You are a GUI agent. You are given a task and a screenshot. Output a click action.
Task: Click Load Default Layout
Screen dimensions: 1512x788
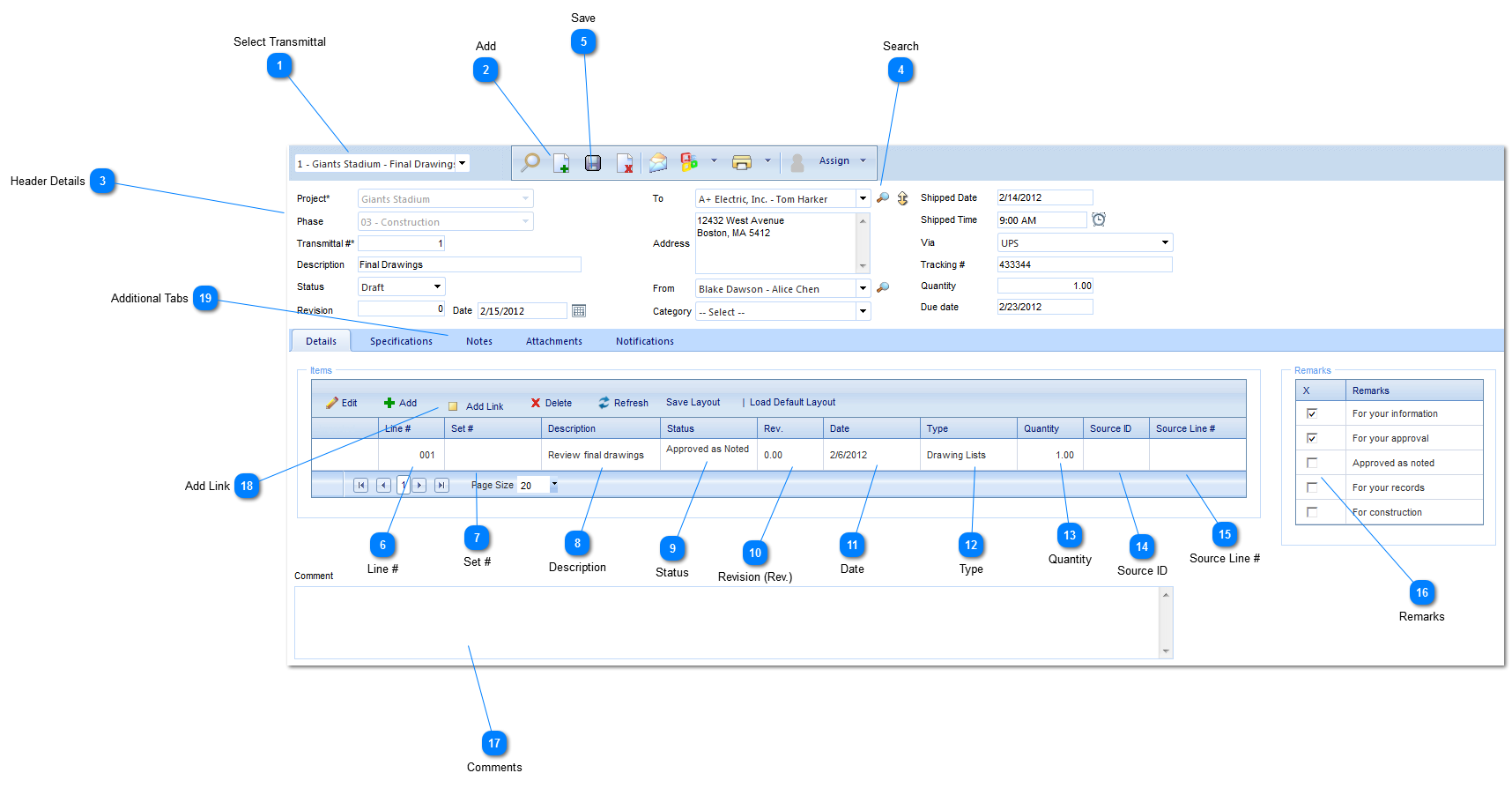click(792, 402)
